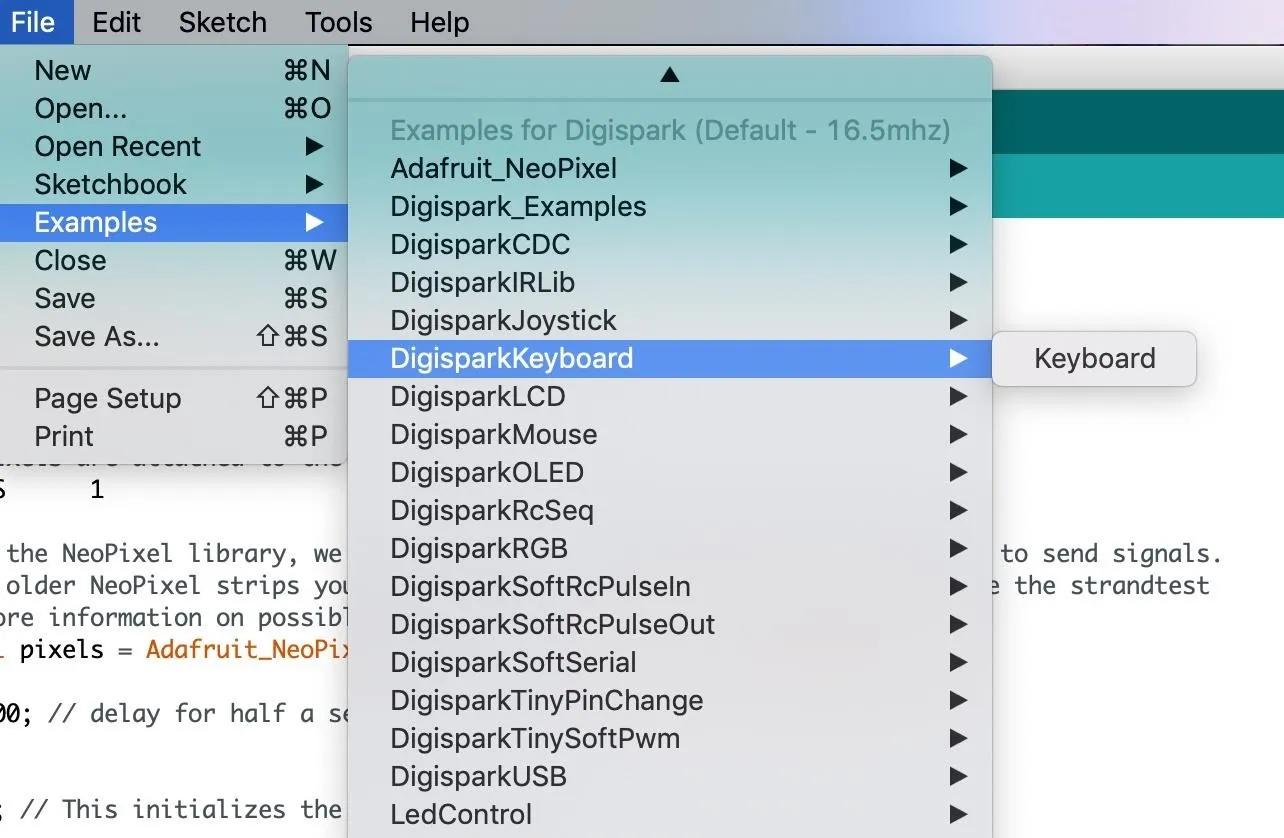
Task: Choose Close in the File menu
Action: pyautogui.click(x=174, y=260)
